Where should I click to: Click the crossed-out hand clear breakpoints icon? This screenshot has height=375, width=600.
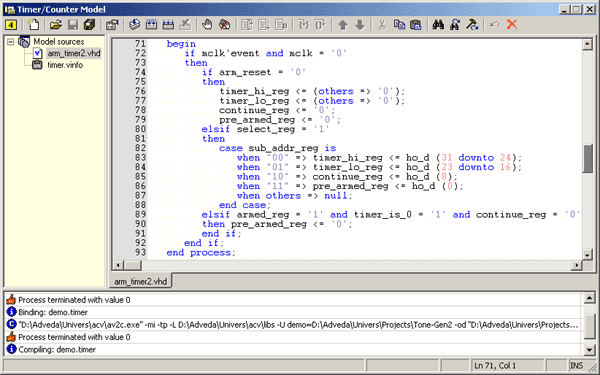click(224, 25)
